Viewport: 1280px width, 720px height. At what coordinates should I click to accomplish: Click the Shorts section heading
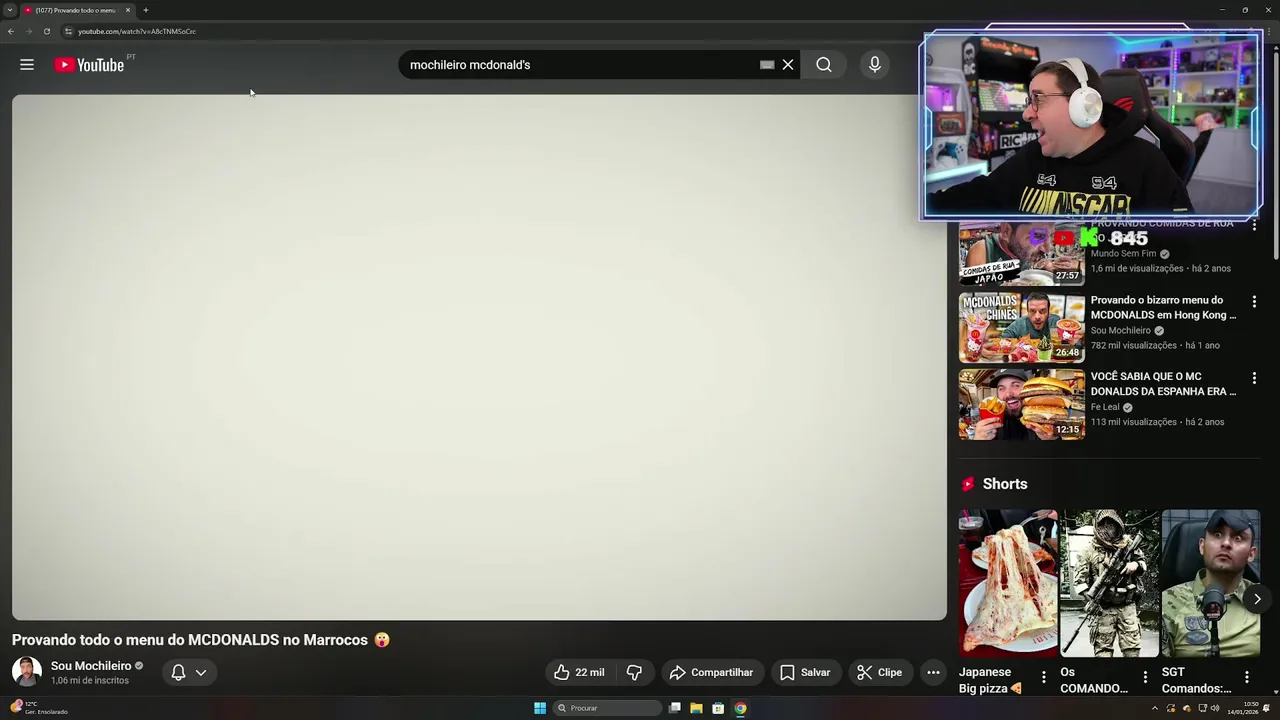click(1004, 484)
